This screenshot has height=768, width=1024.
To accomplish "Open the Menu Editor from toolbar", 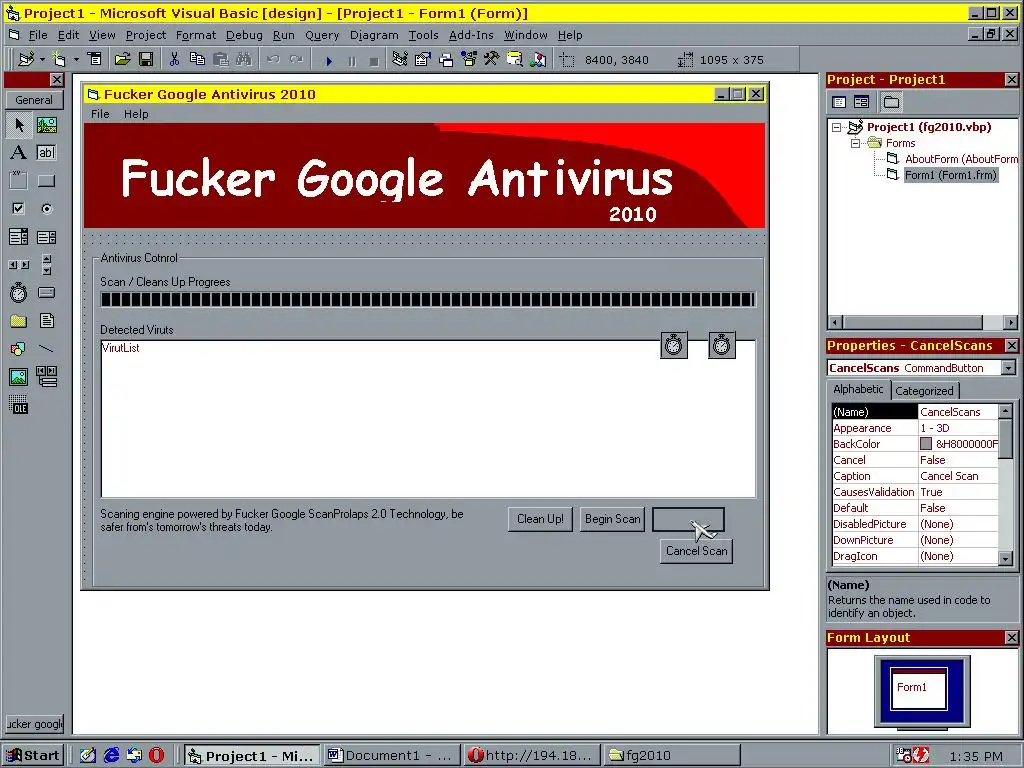I will pos(95,59).
